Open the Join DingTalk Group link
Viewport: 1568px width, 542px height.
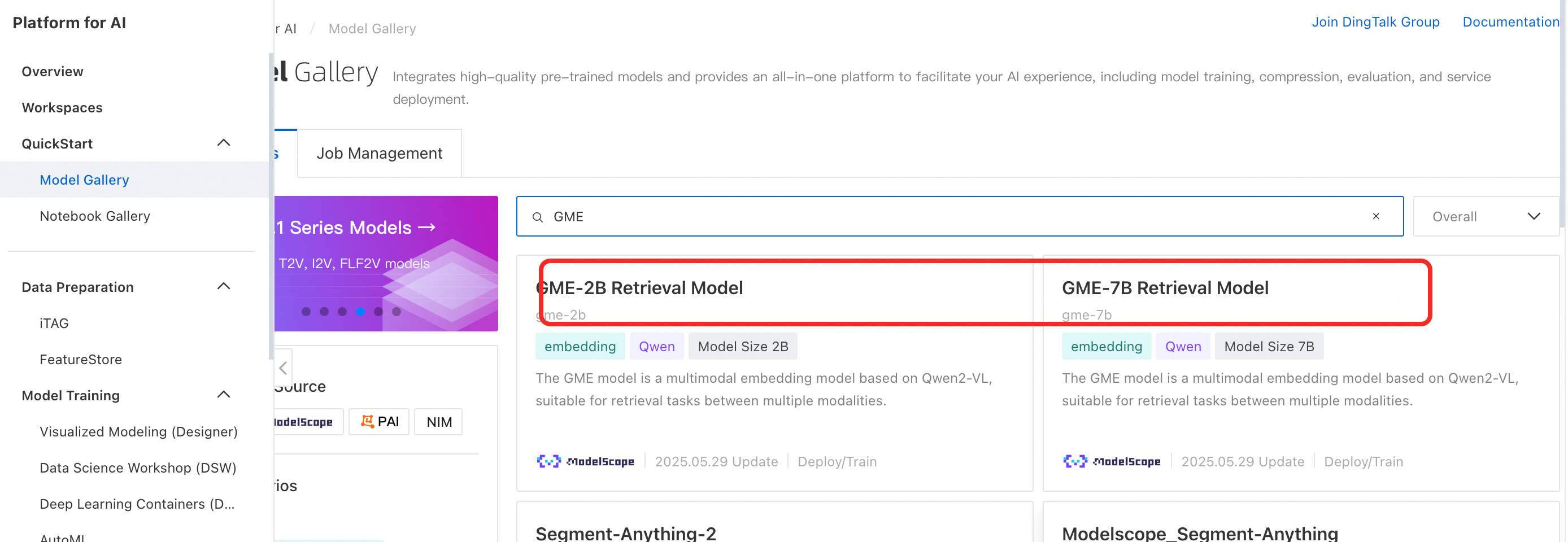click(x=1375, y=22)
